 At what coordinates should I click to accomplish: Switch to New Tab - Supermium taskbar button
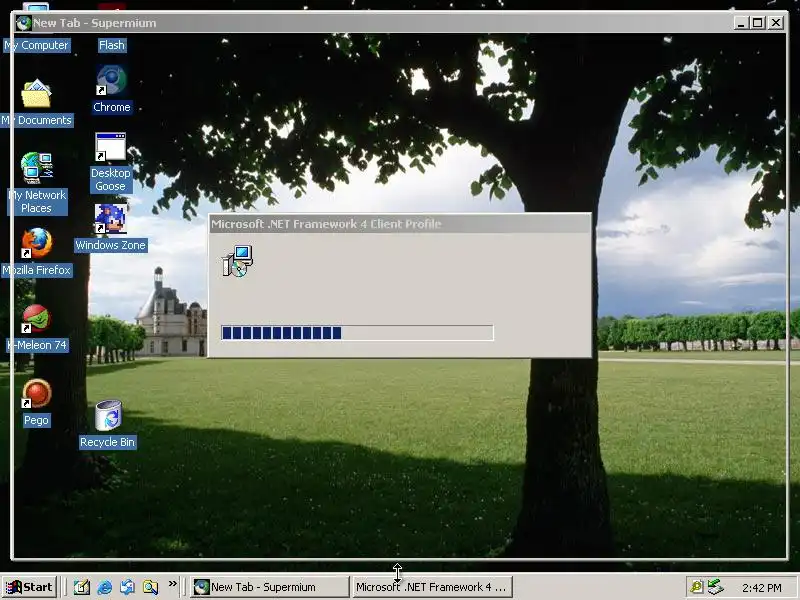[269, 587]
